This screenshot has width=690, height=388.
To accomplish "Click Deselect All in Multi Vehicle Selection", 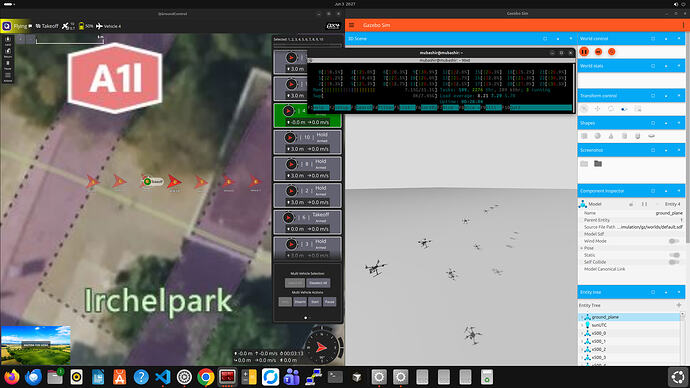I will [318, 283].
